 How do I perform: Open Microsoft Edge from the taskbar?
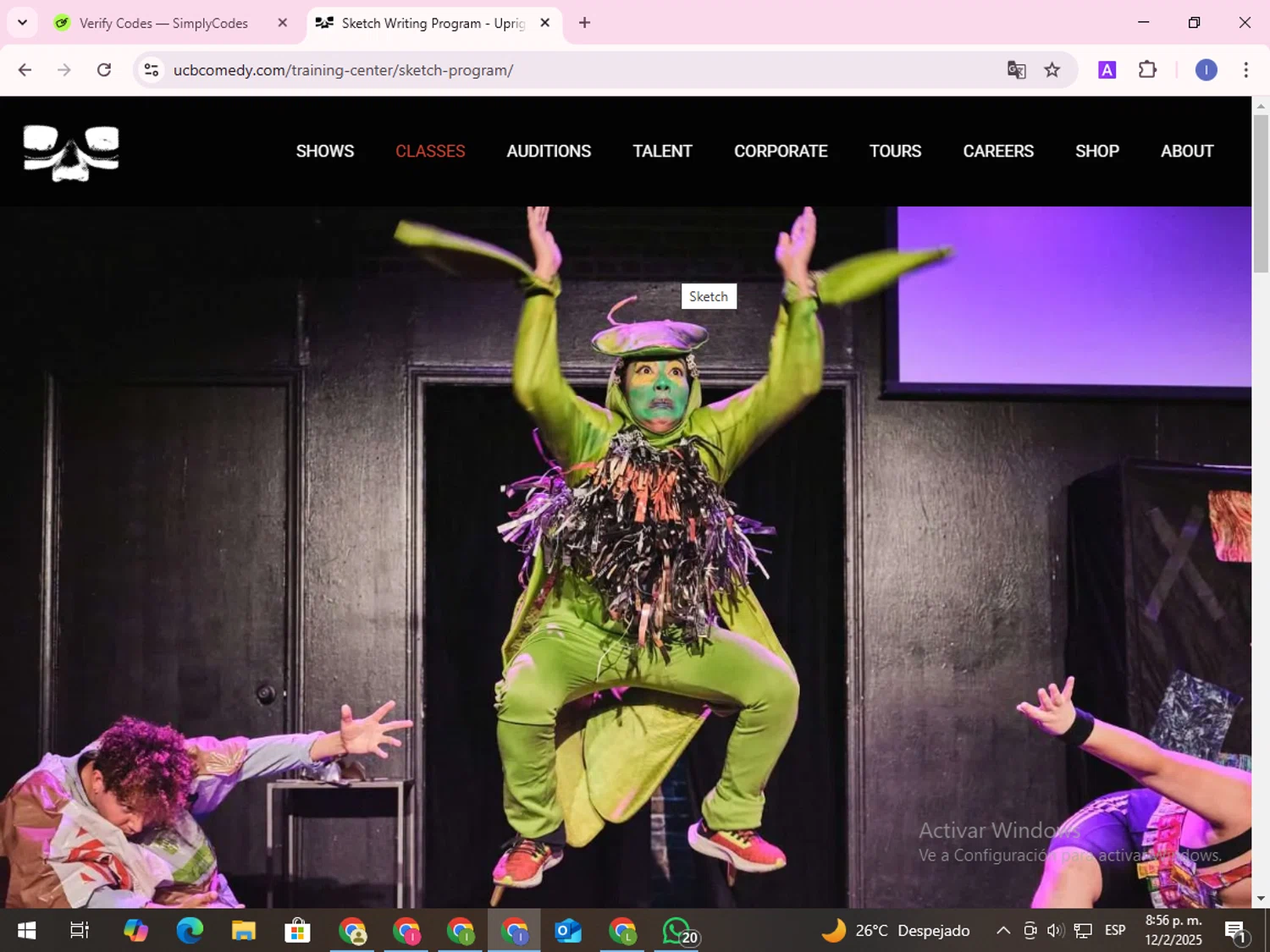(x=190, y=931)
